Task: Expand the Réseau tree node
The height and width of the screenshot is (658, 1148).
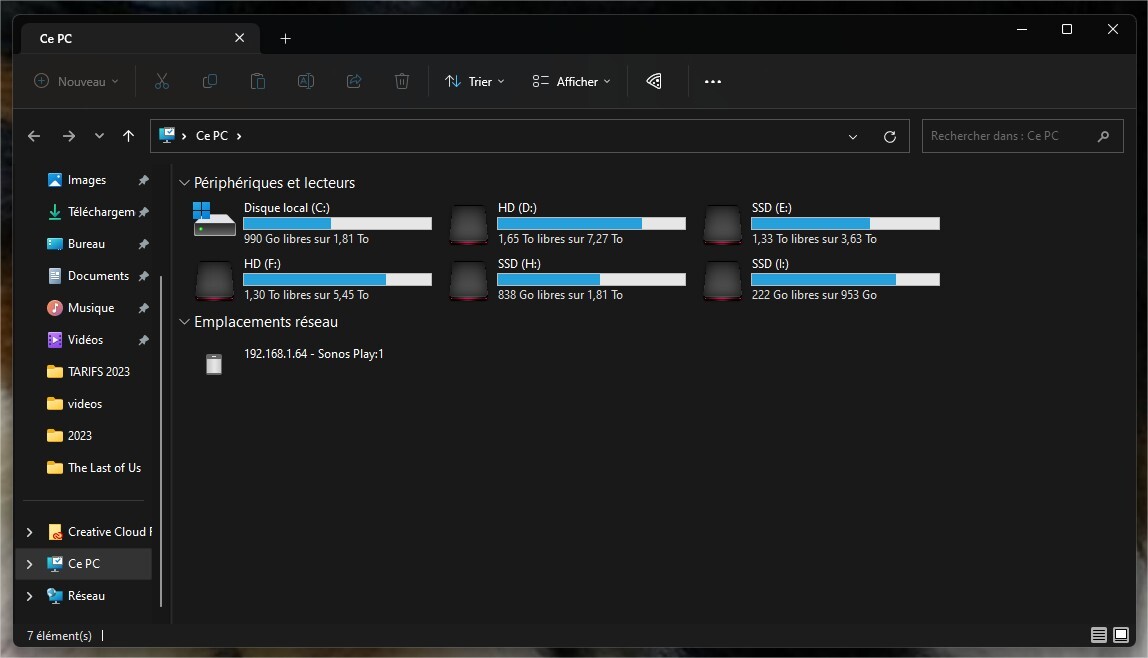Action: [29, 597]
